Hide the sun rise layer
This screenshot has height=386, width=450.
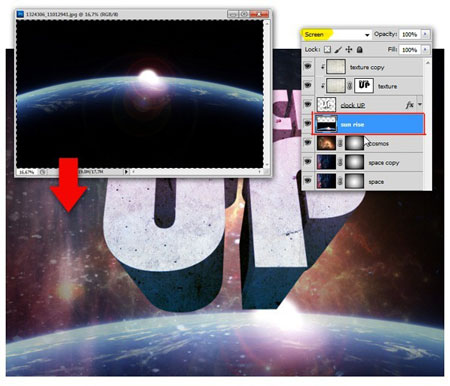pos(308,124)
